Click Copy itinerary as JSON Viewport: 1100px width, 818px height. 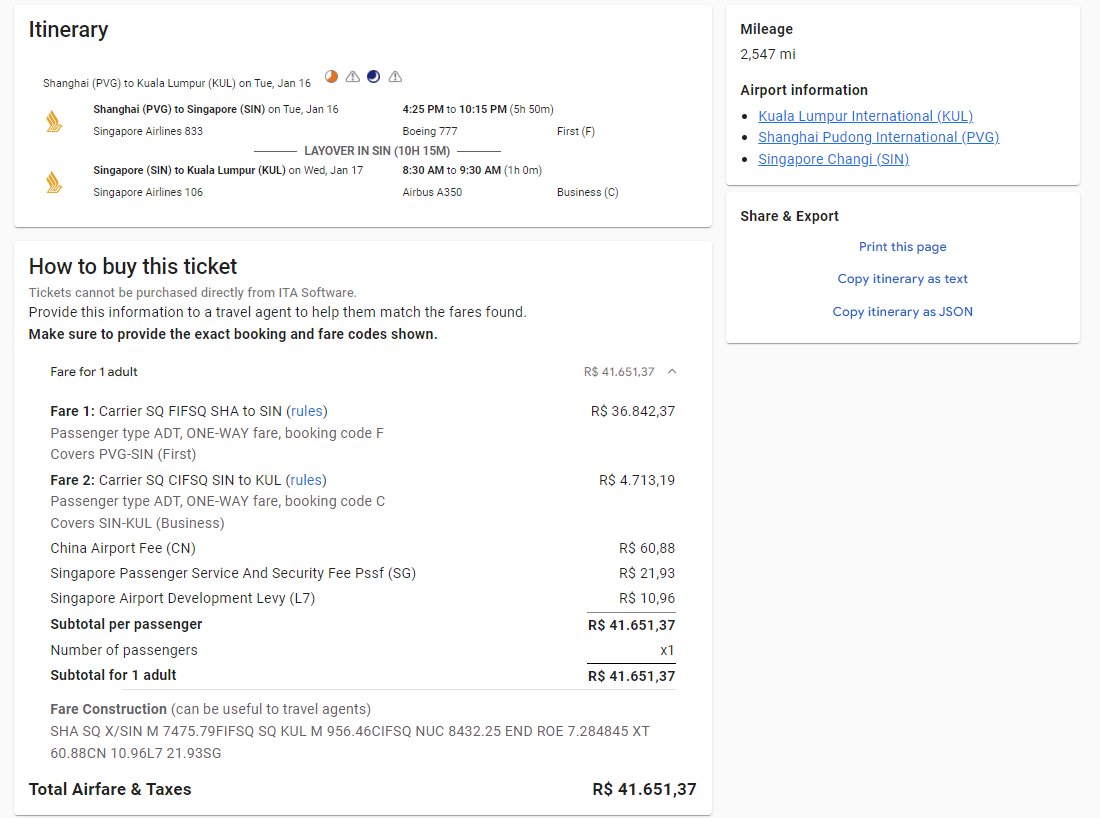coord(902,311)
